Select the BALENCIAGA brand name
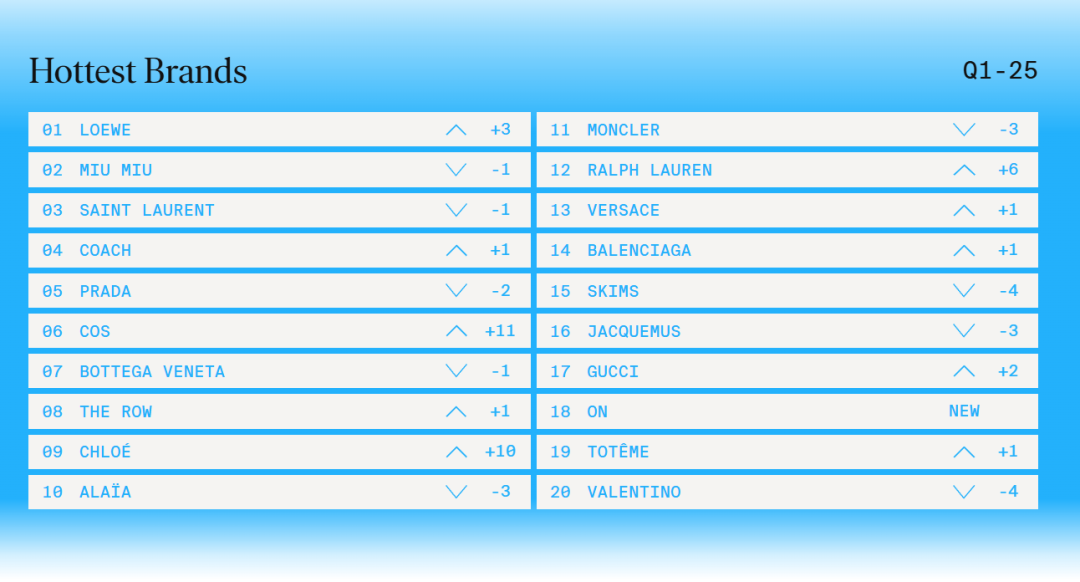Image resolution: width=1080 pixels, height=582 pixels. click(x=639, y=250)
